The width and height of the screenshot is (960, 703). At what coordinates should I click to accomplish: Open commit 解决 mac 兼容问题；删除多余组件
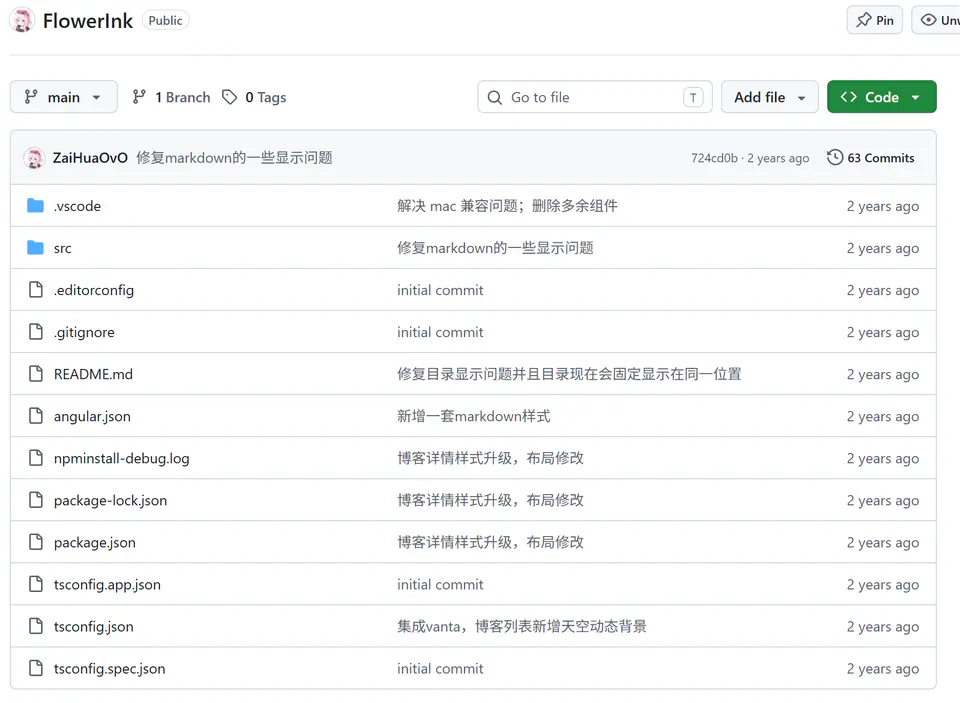coord(507,206)
